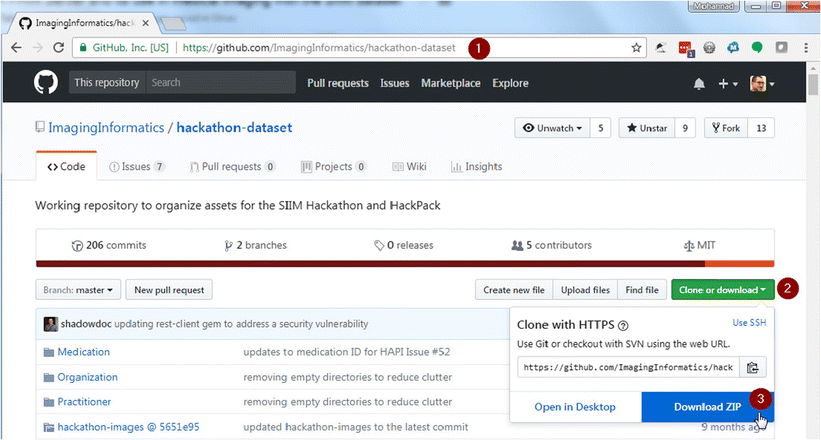
Task: Open the Insights tab
Action: tap(476, 167)
